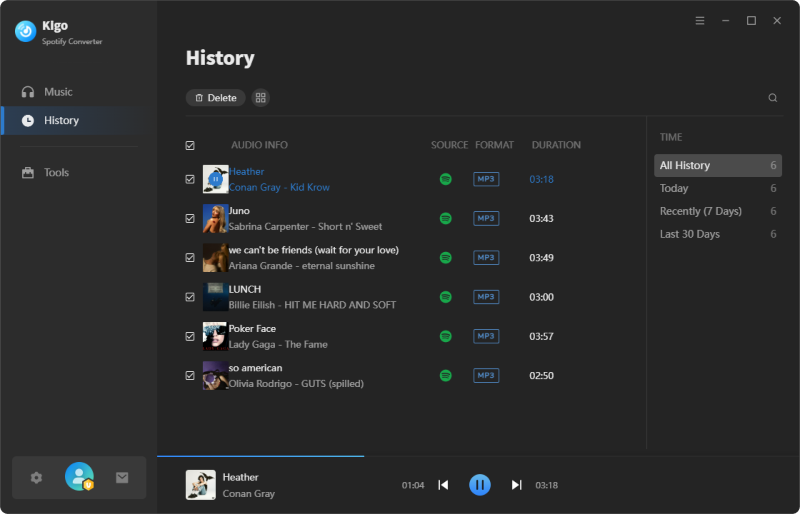The height and width of the screenshot is (514, 800).
Task: Click 'Billie Eilish - HIT ME HARD AND SOFT'
Action: point(312,305)
